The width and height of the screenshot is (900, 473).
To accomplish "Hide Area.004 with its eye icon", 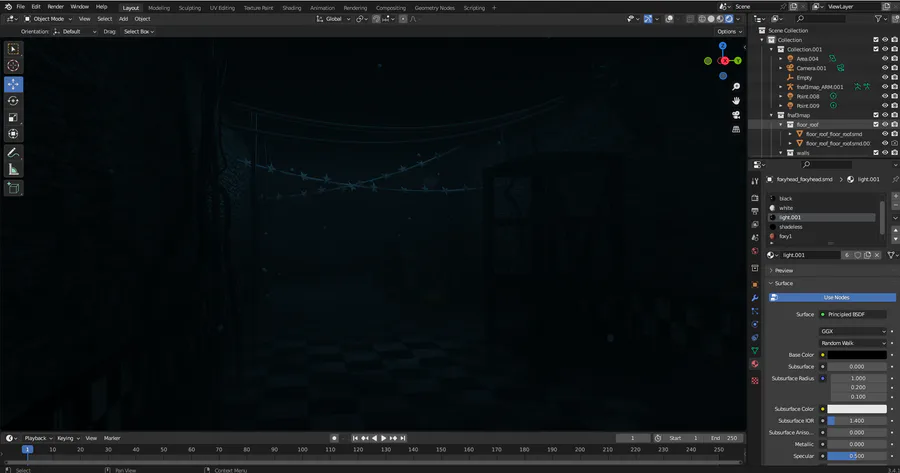I will [x=885, y=59].
